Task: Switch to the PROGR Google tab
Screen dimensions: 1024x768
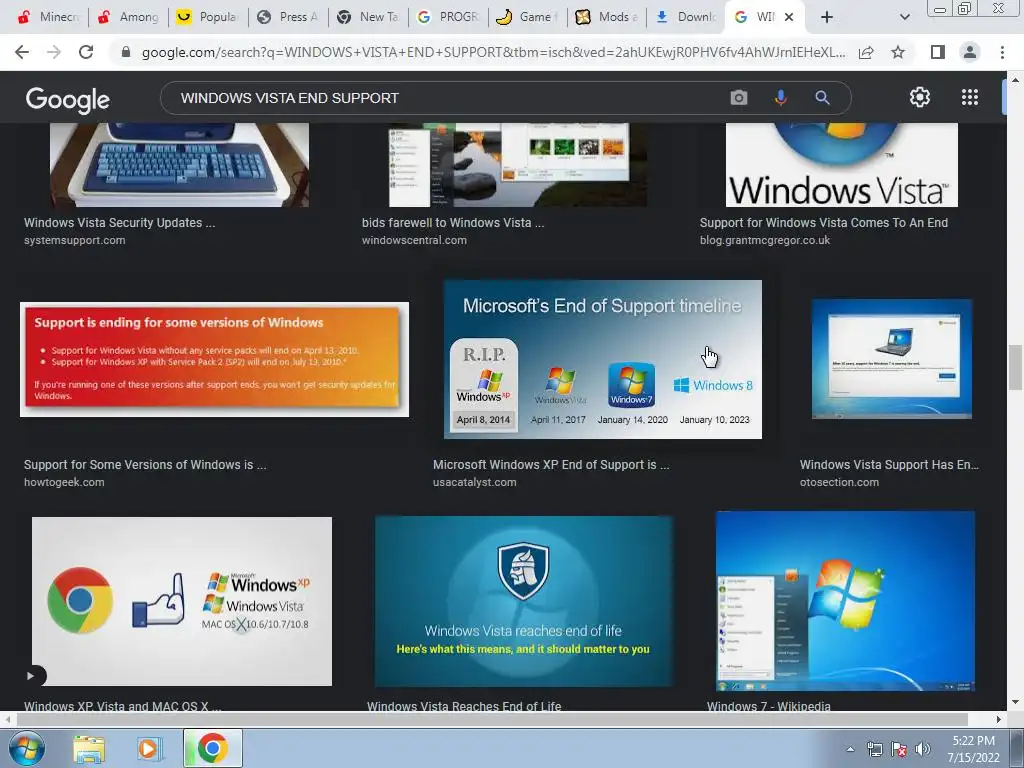Action: pyautogui.click(x=447, y=17)
